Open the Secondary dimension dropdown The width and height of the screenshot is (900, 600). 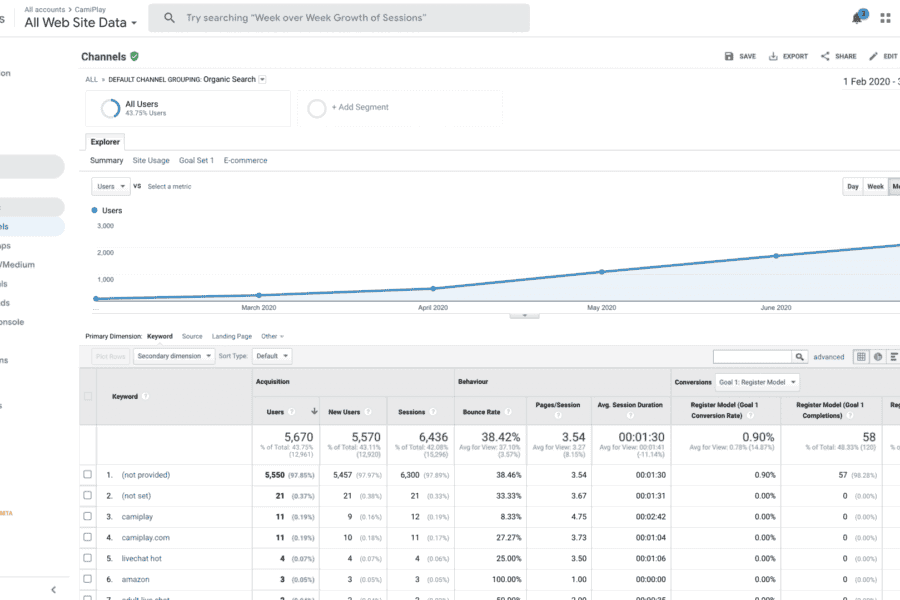click(174, 356)
